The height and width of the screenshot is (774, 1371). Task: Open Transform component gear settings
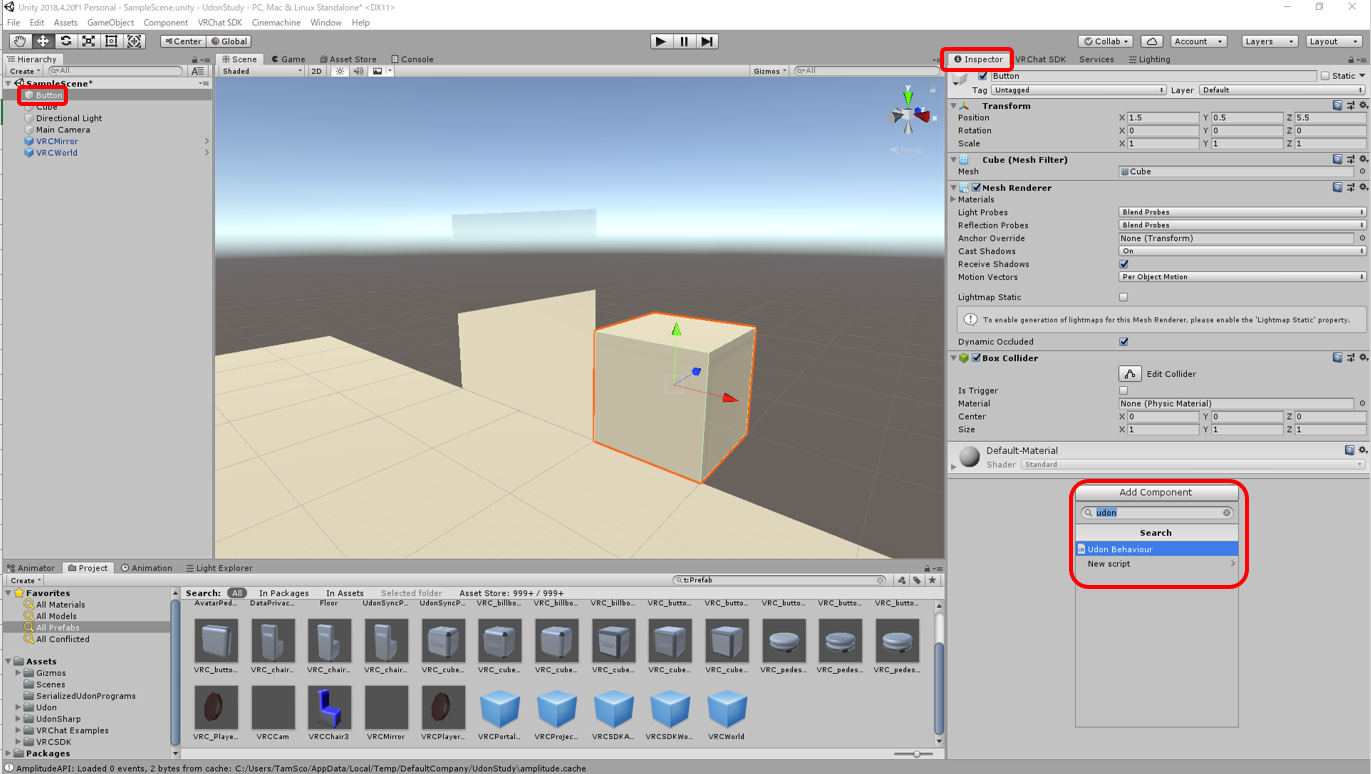coord(1363,105)
